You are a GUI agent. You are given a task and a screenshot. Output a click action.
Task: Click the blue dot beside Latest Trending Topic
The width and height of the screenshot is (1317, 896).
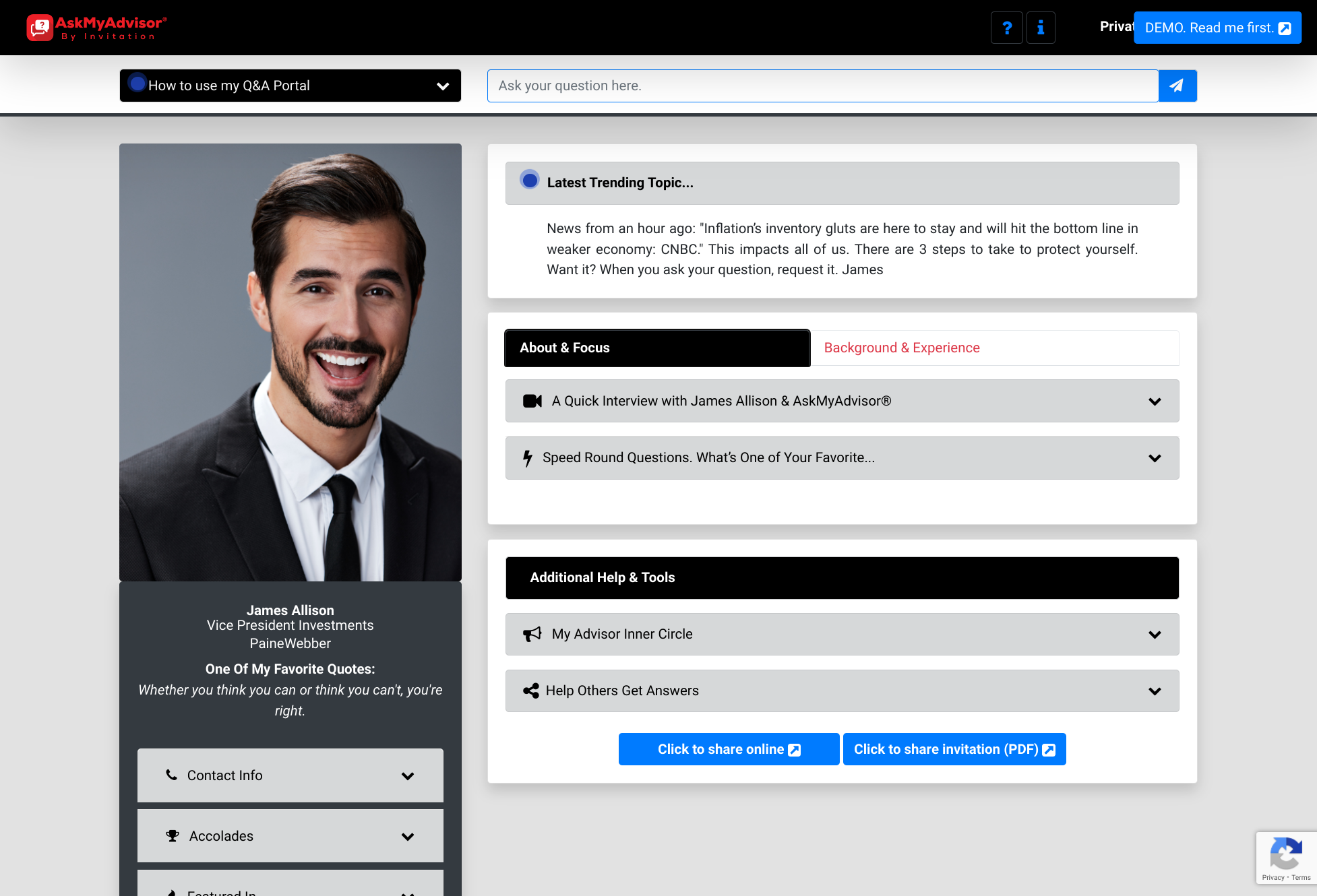point(530,180)
